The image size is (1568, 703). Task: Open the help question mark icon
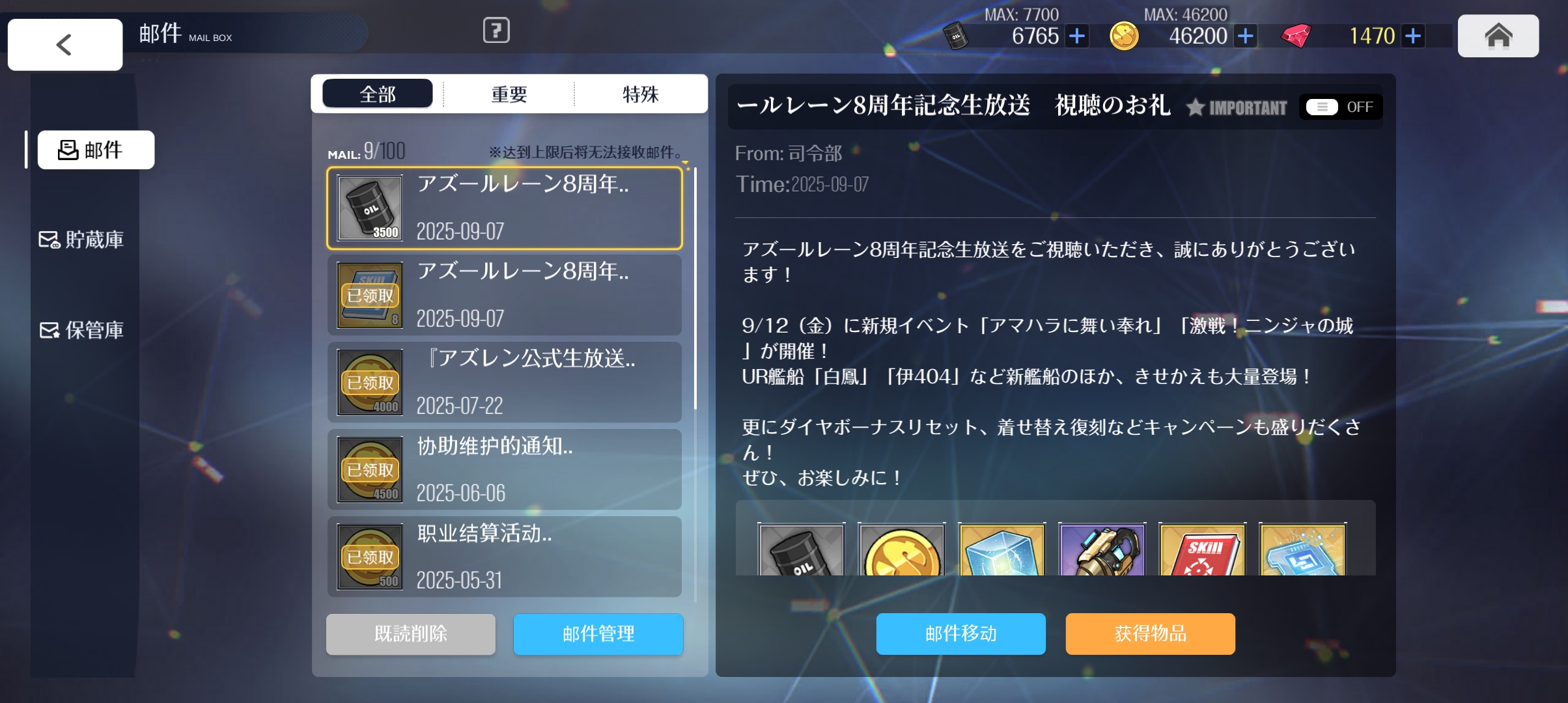(496, 30)
